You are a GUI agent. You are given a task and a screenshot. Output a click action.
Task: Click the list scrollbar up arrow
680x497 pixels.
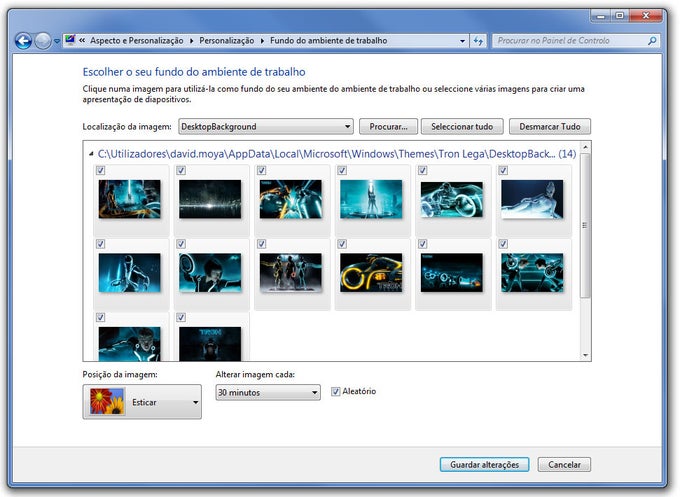click(x=585, y=147)
